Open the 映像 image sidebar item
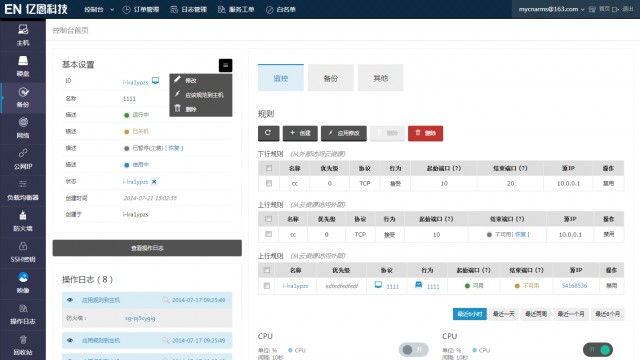 pos(23,283)
